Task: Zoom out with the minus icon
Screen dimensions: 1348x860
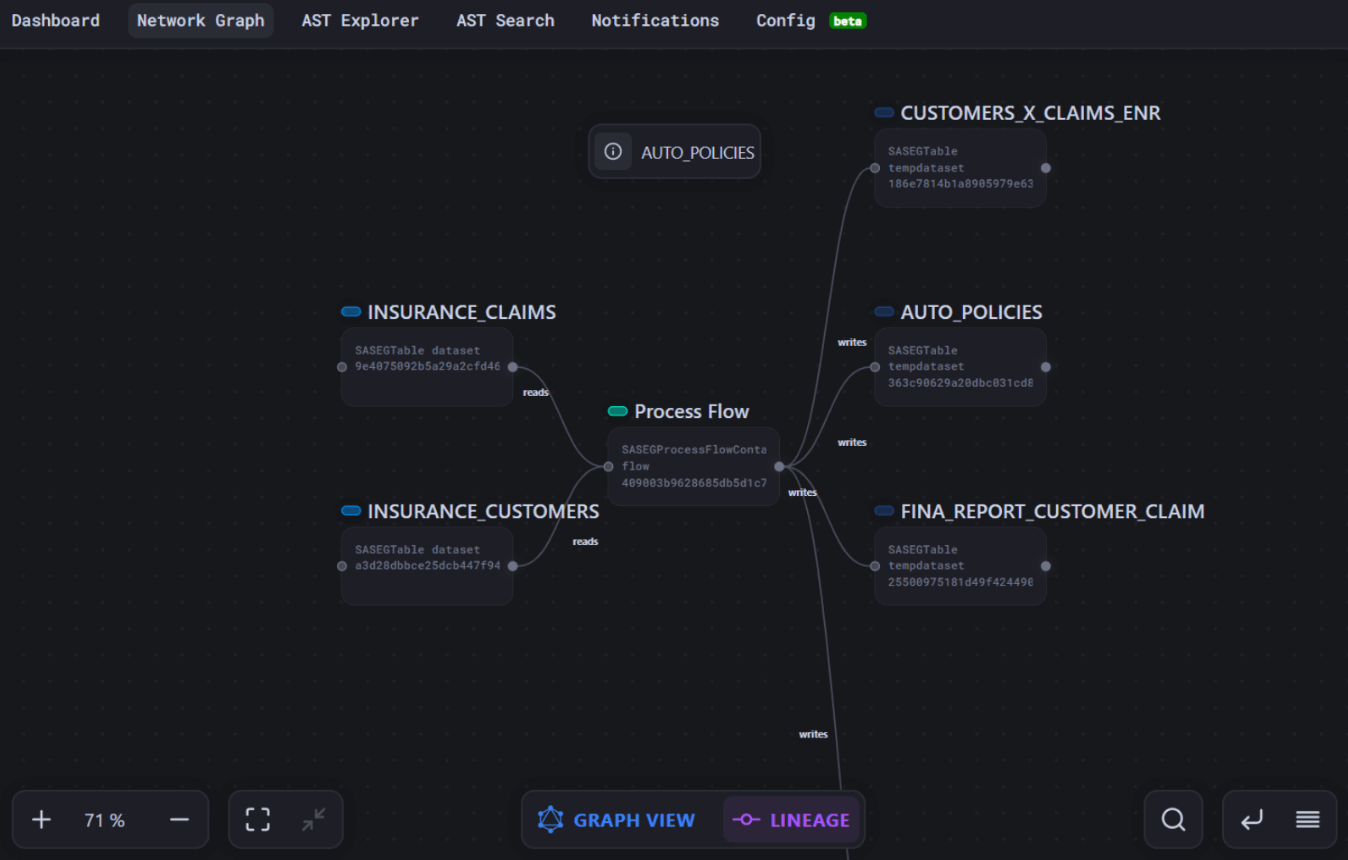Action: (x=179, y=820)
